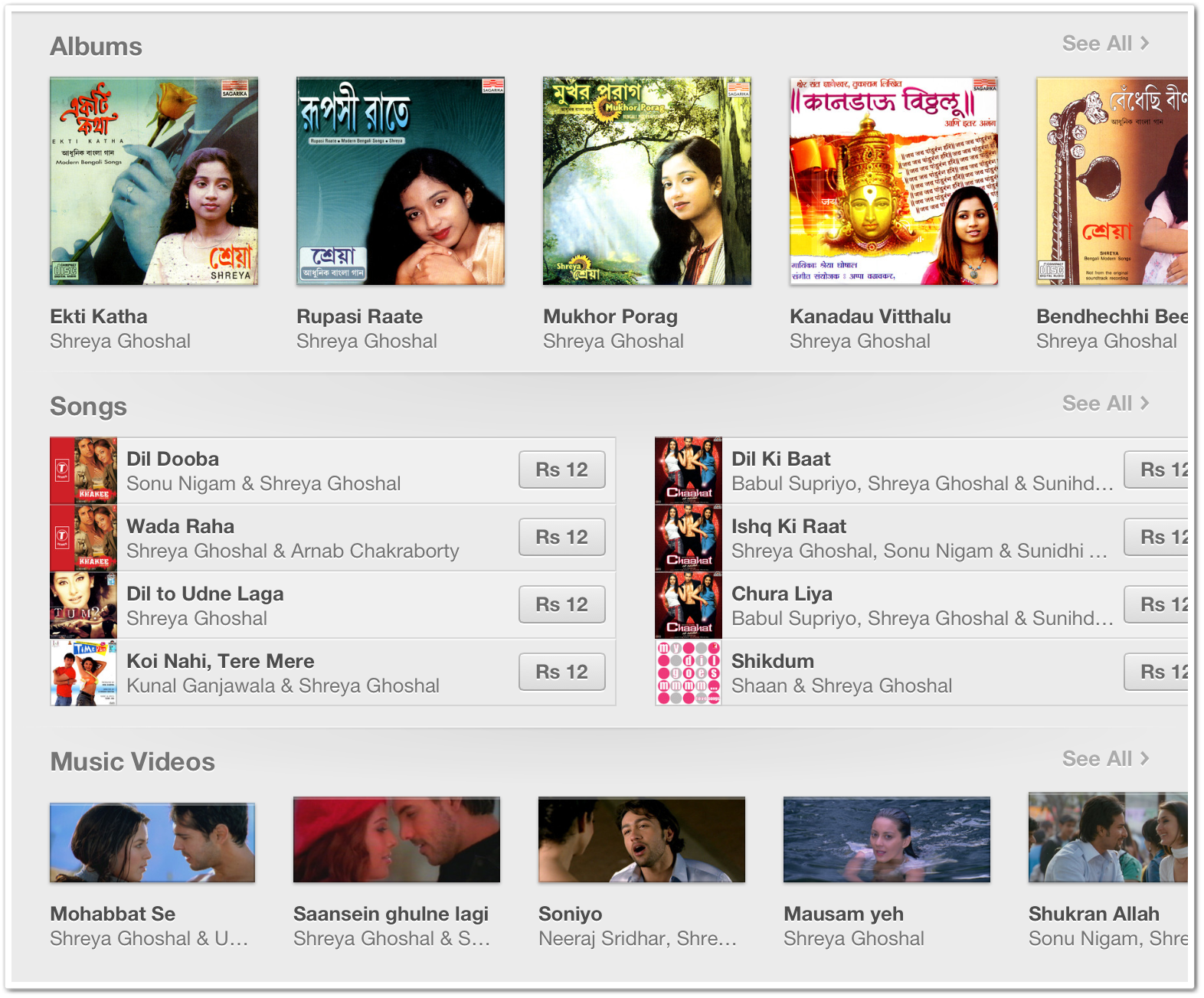Buy Koi Nahi, Tere Mere song
Screen dimensions: 1204x998
562,672
